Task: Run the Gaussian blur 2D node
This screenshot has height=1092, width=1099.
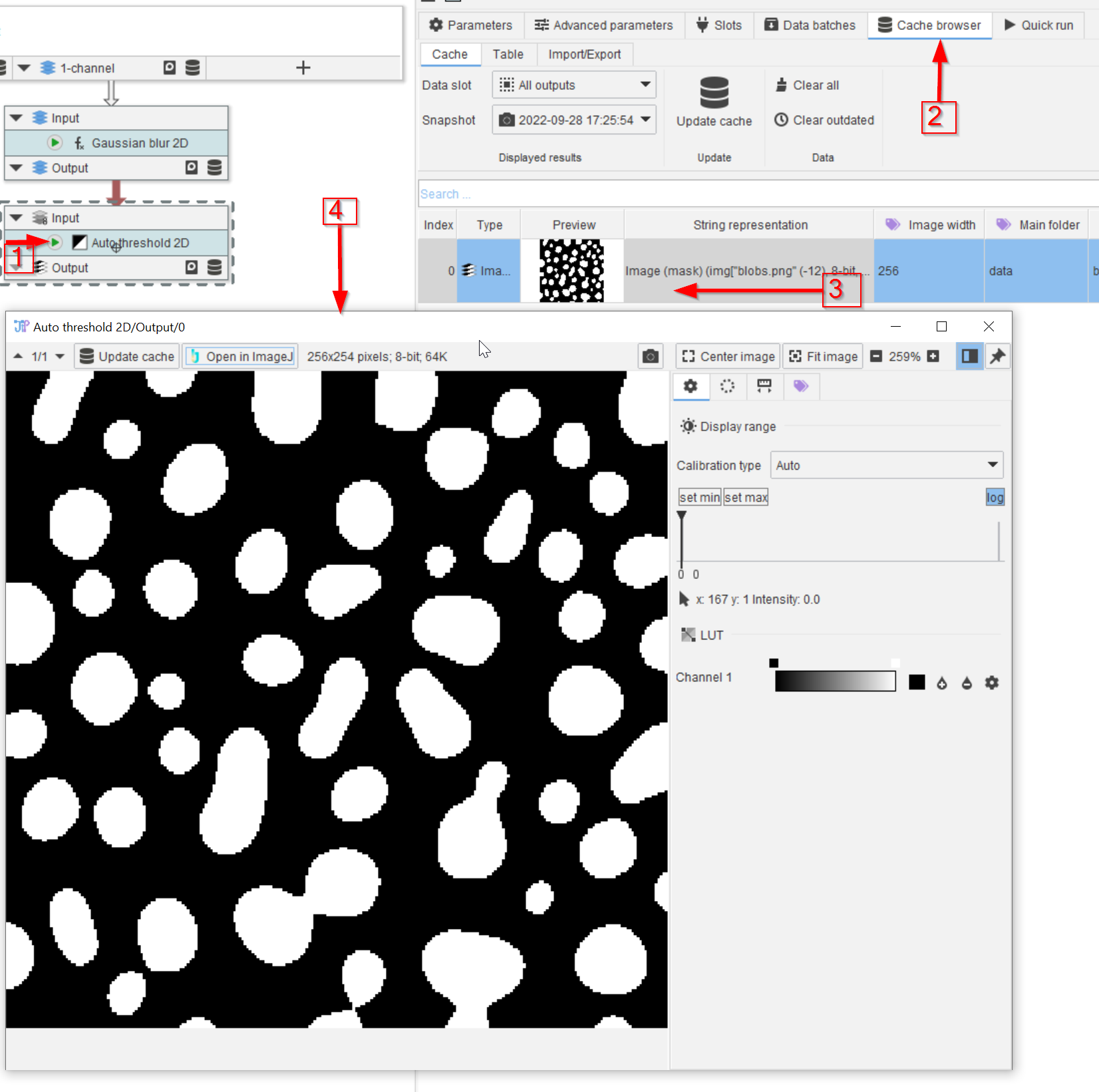Action: [x=55, y=143]
